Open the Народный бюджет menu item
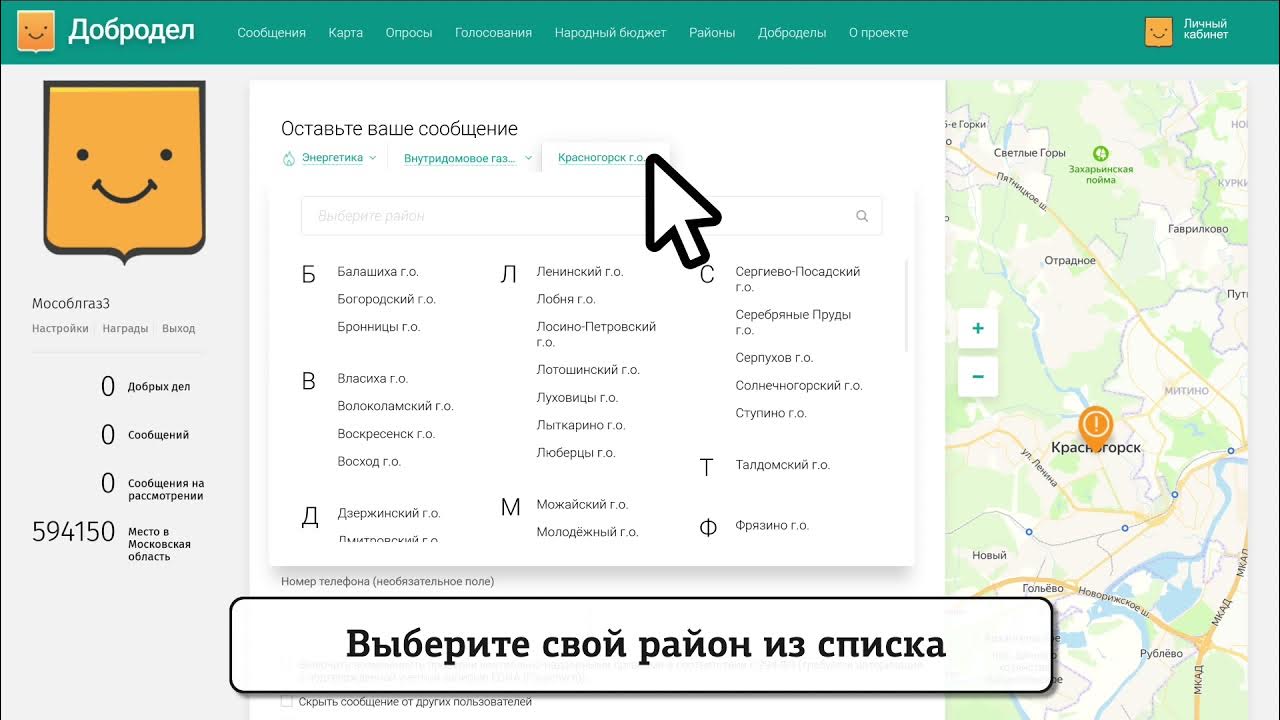This screenshot has height=720, width=1280. point(610,32)
